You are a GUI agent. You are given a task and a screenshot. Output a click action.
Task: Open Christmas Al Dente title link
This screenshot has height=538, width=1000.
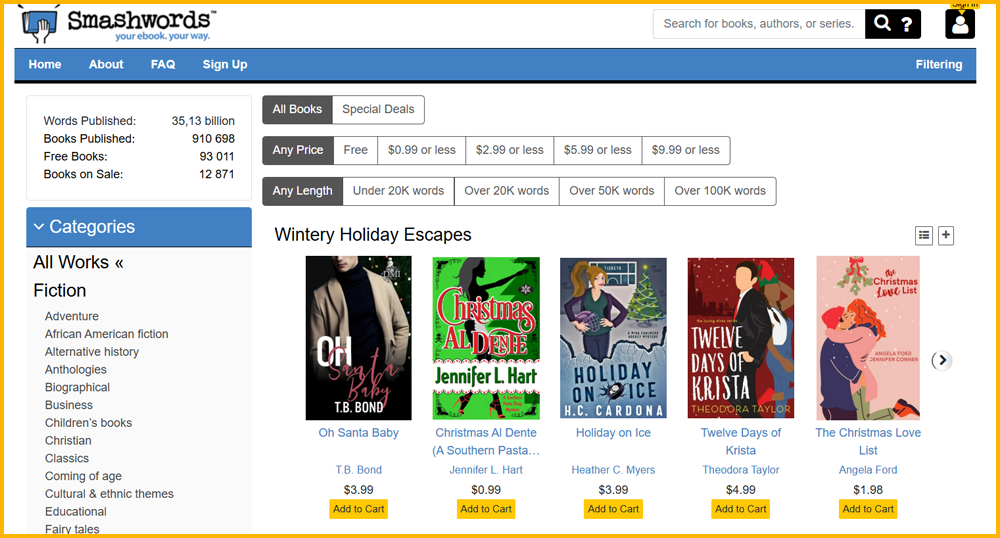pyautogui.click(x=486, y=442)
